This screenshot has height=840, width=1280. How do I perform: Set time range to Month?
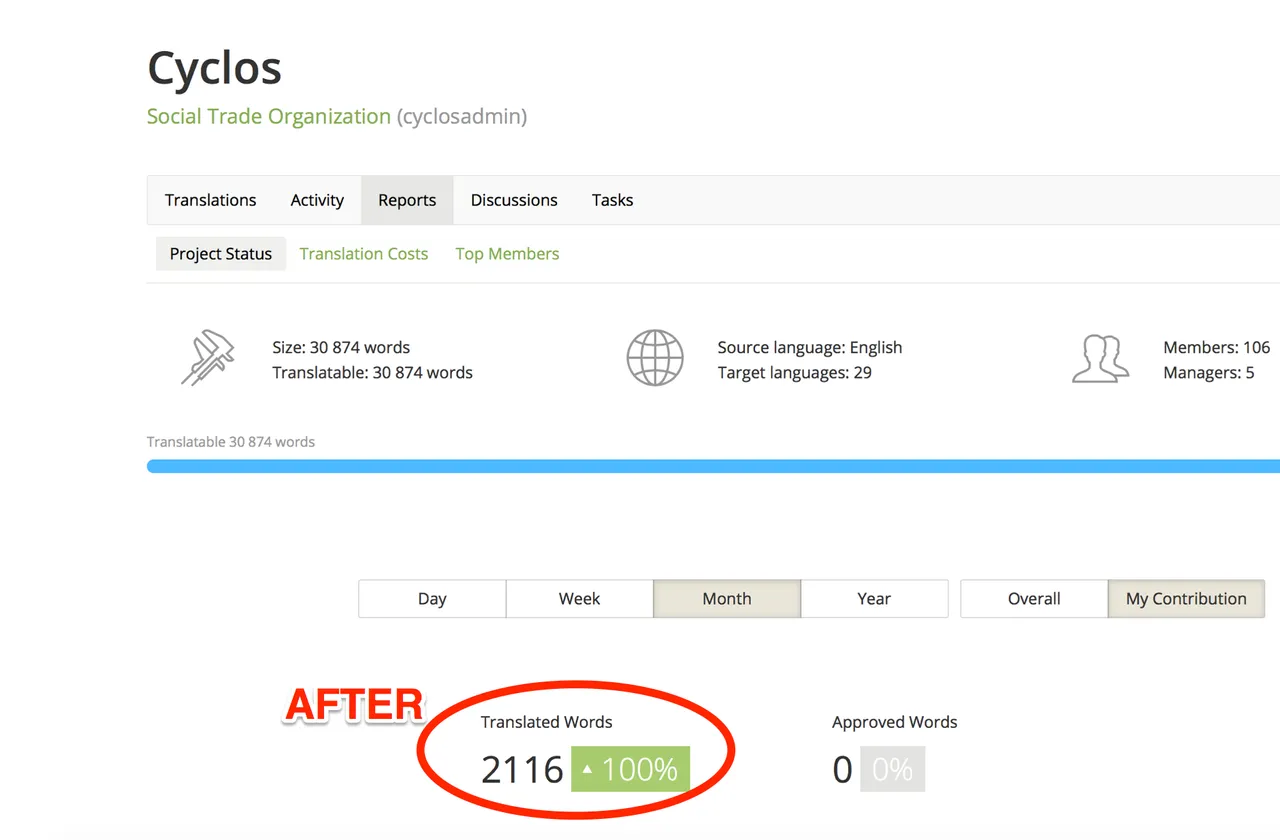click(727, 598)
